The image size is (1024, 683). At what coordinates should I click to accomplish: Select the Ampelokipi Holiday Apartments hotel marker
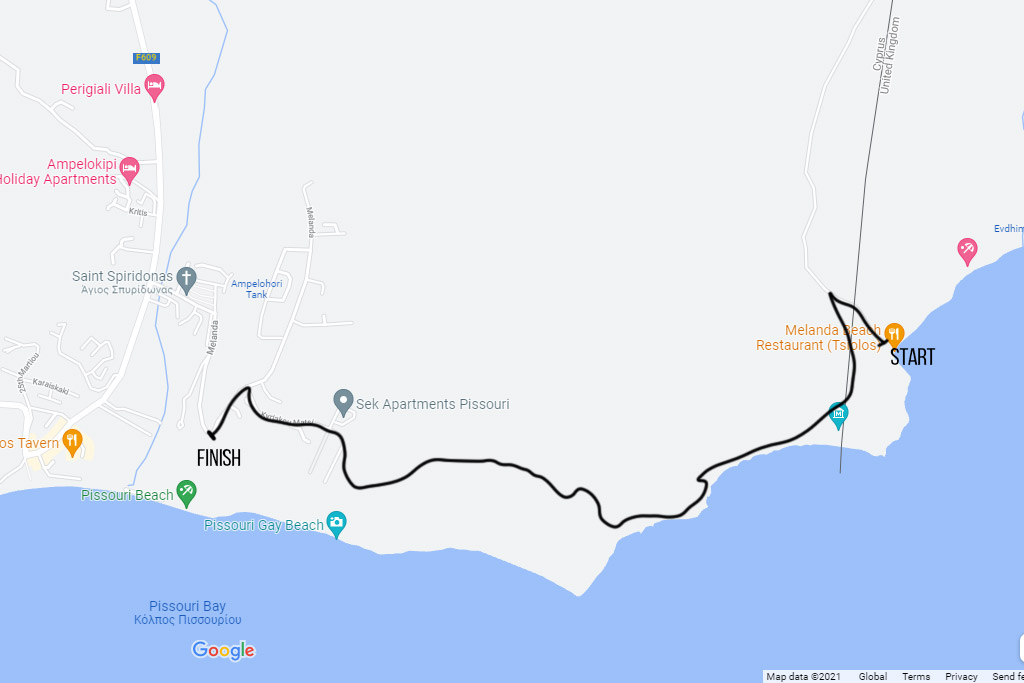(129, 170)
